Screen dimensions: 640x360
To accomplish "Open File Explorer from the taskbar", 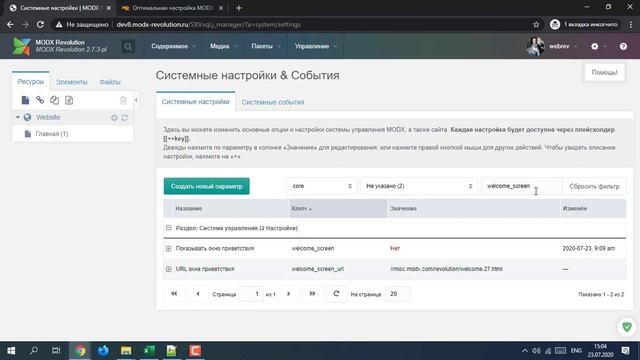I will pyautogui.click(x=126, y=351).
